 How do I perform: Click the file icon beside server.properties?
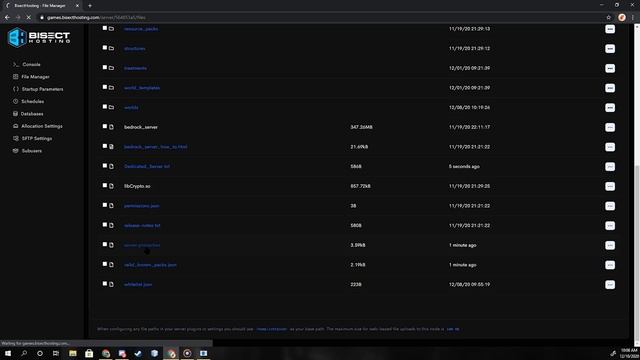[111, 245]
